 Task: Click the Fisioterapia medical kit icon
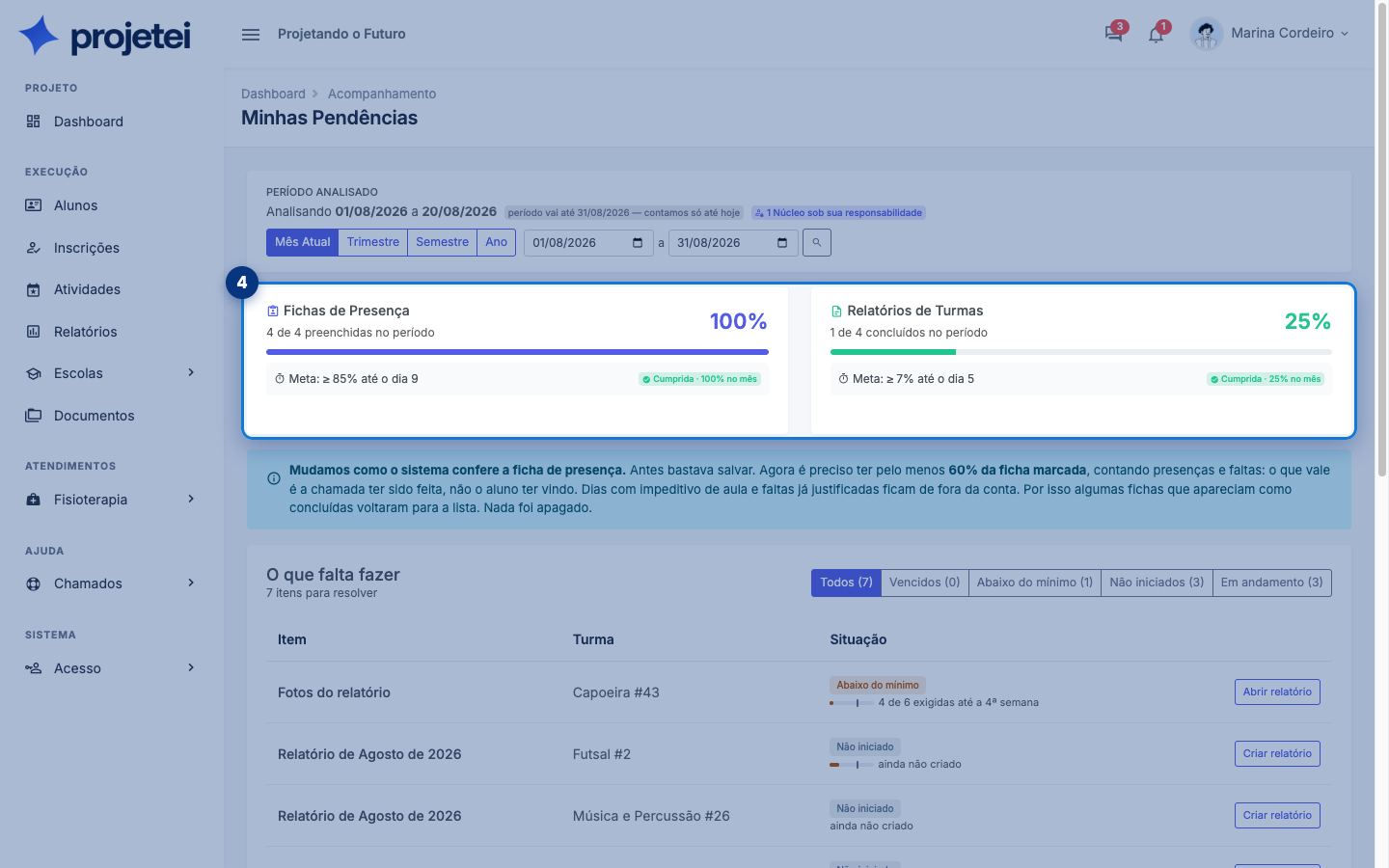click(34, 500)
